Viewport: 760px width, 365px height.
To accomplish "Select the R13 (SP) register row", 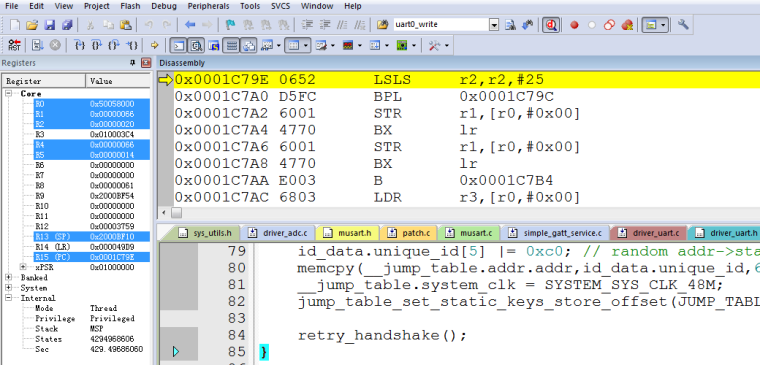I will point(92,237).
